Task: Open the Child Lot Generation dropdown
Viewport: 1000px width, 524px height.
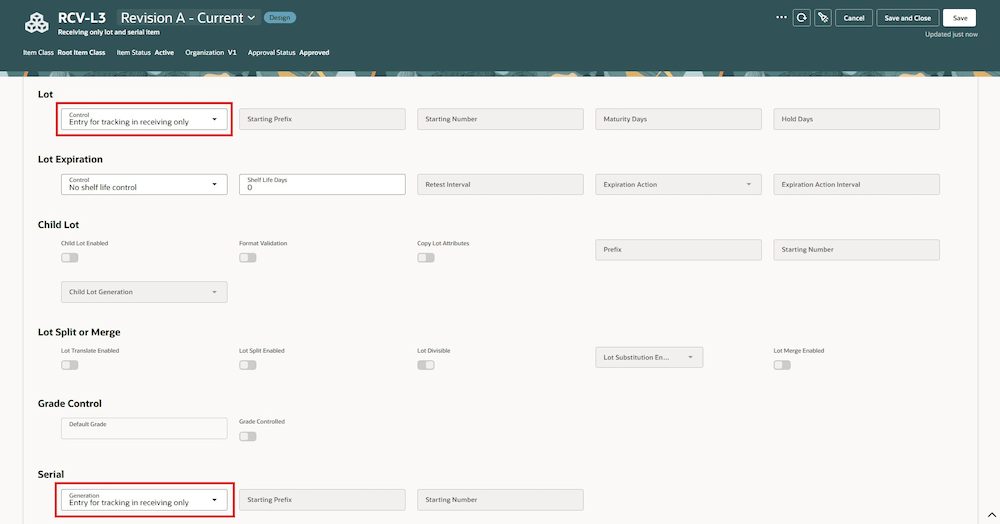Action: (144, 292)
